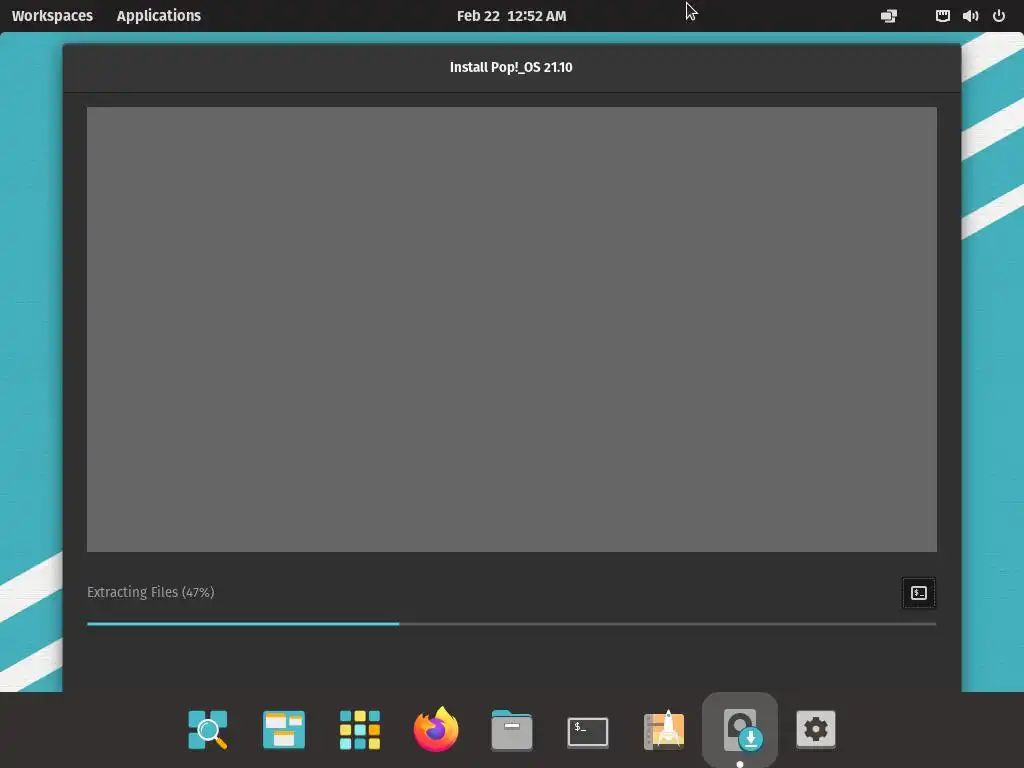This screenshot has width=1024, height=768.
Task: Open Pop!_Shop rocket icon in dock
Action: tap(664, 729)
